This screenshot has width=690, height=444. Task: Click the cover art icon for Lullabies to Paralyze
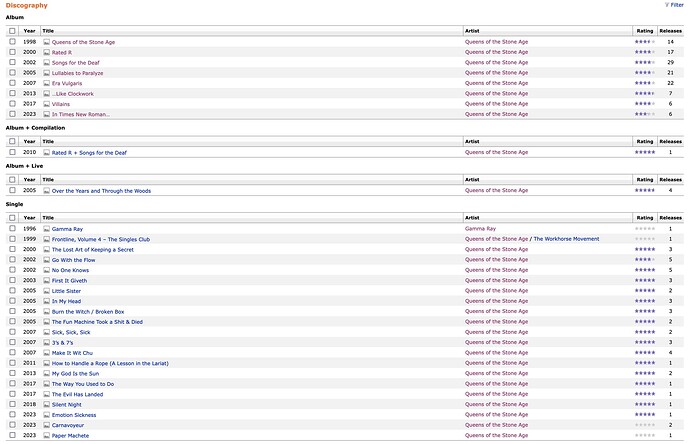point(47,73)
